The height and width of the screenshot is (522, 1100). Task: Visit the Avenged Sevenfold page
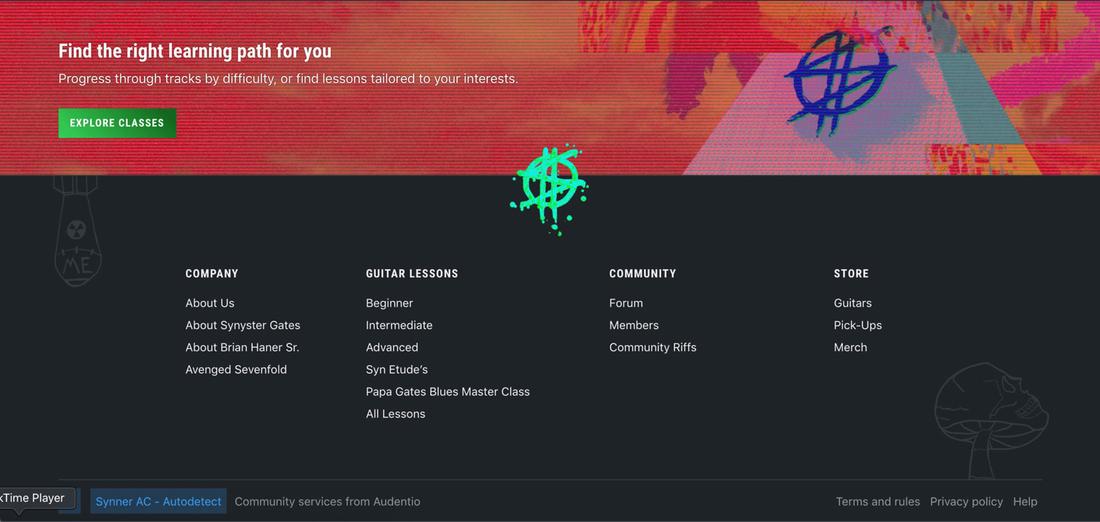pos(236,369)
